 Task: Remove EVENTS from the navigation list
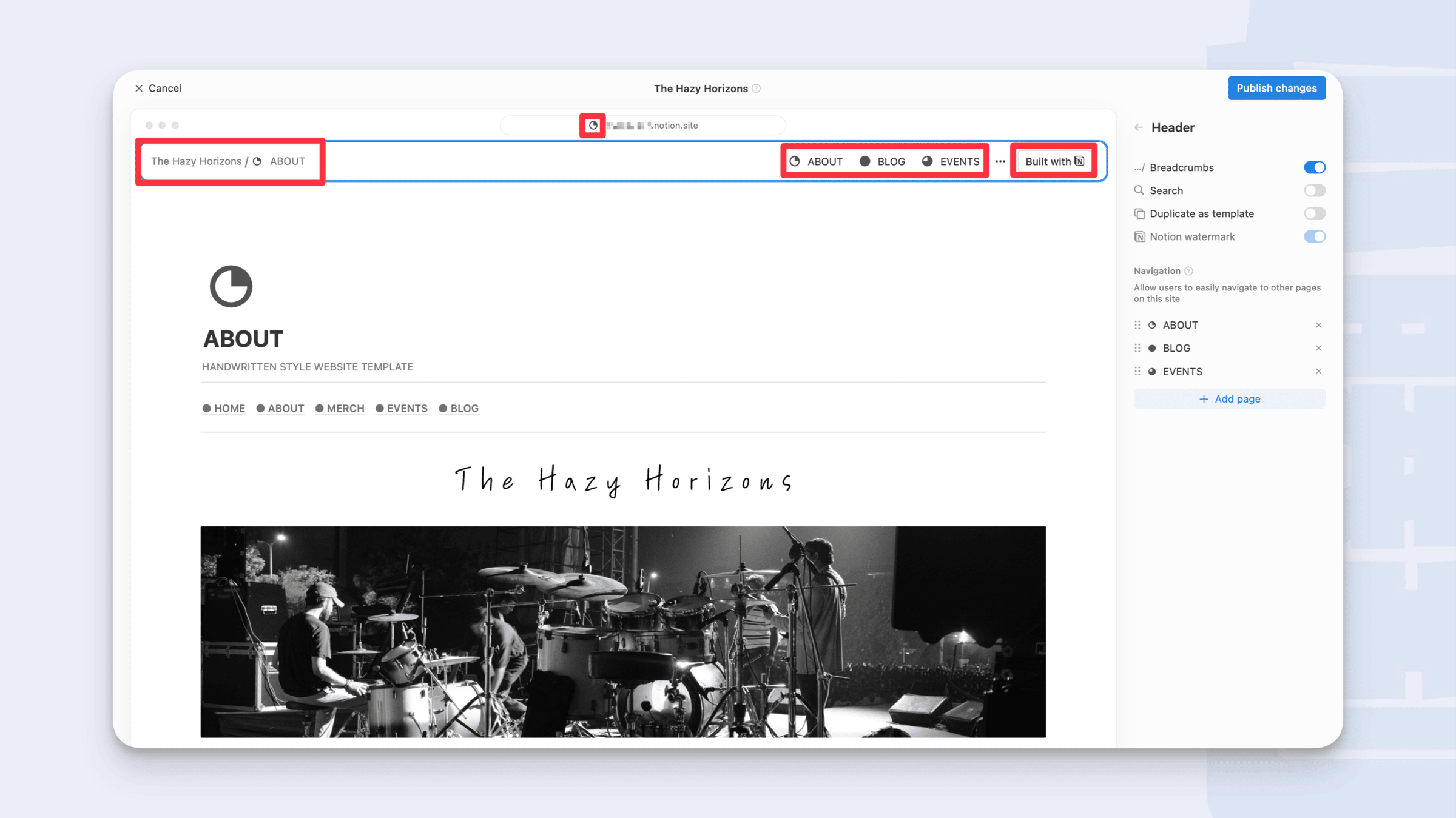[1318, 371]
